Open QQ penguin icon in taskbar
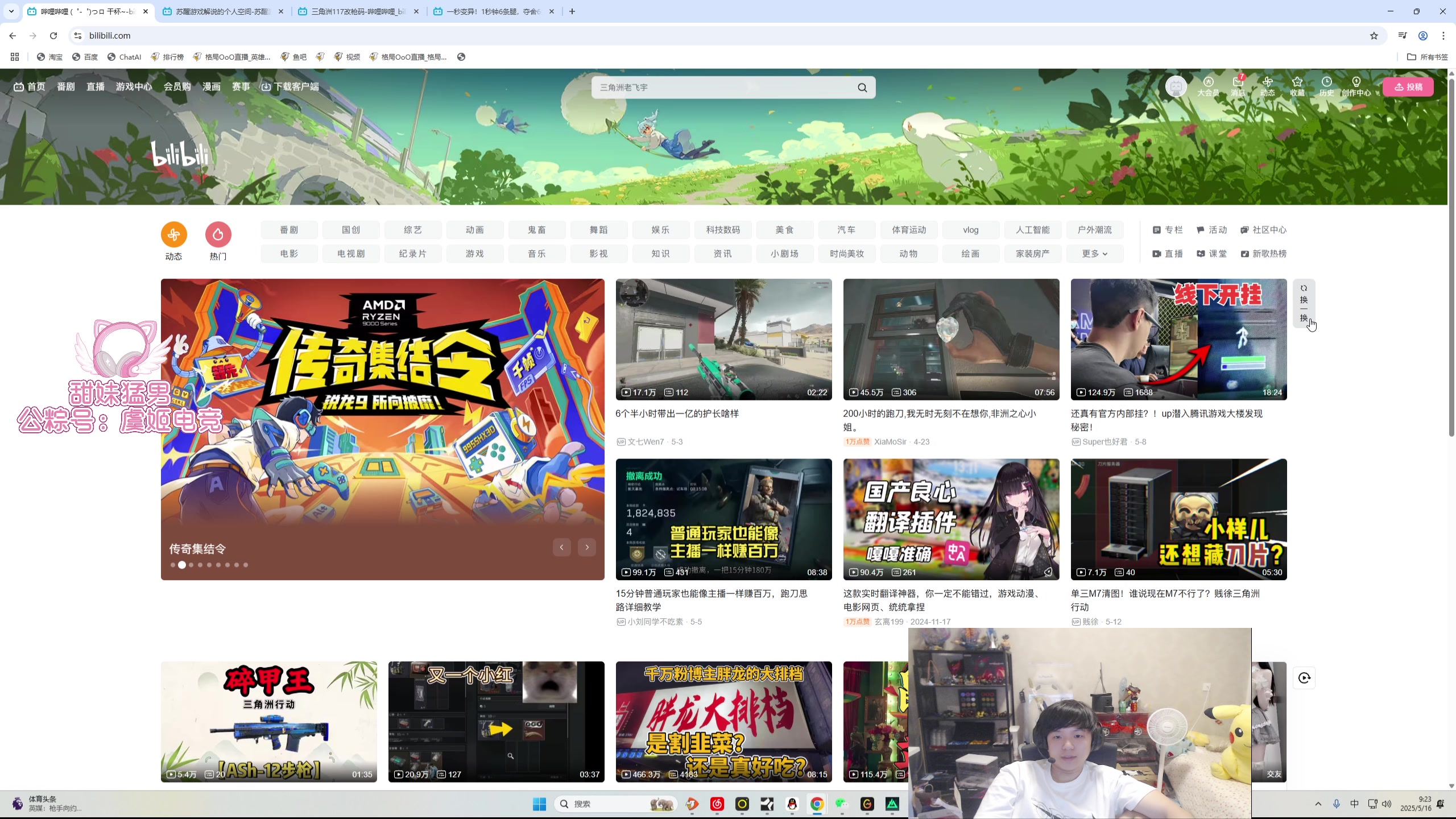 pos(792,804)
